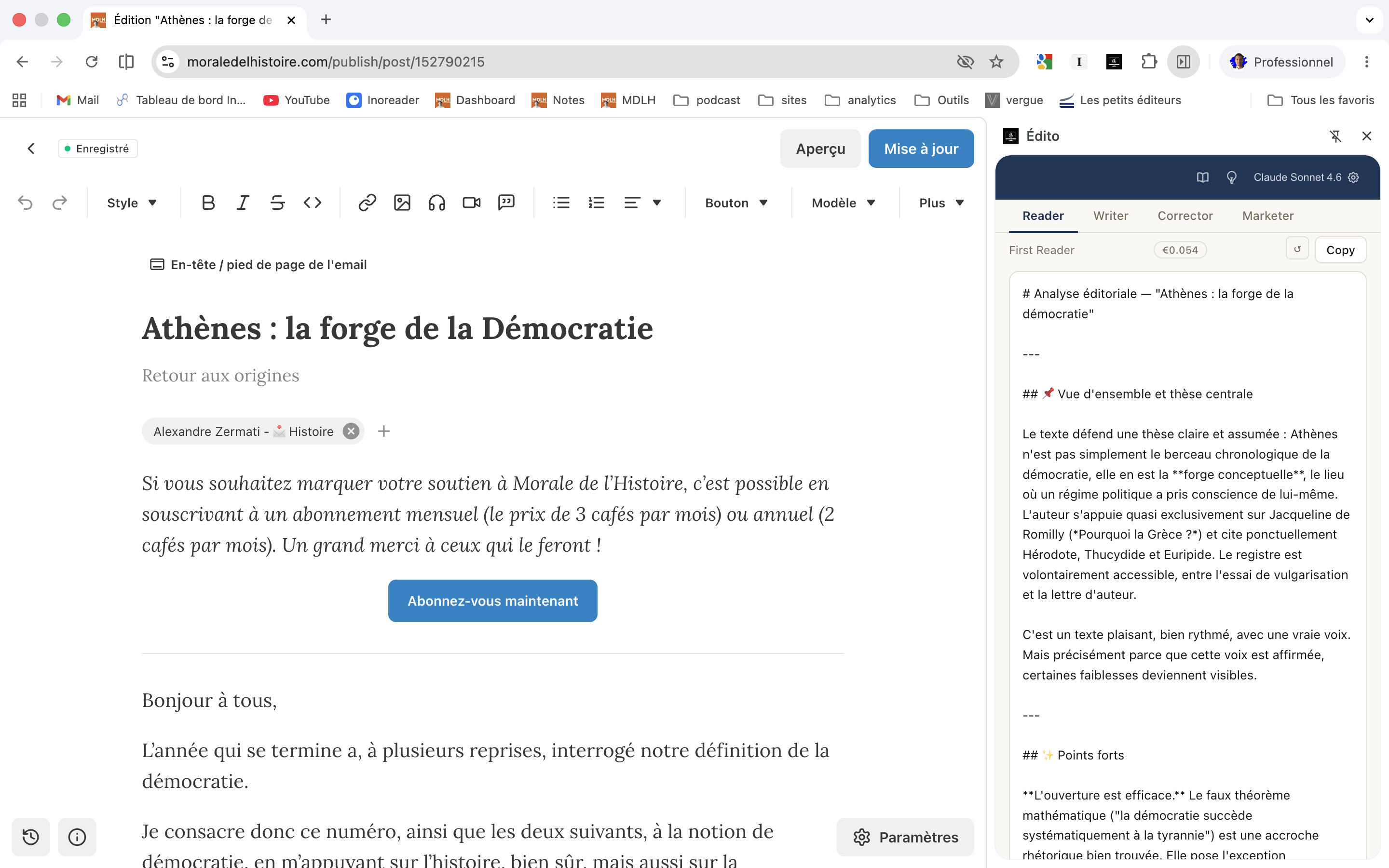Insert video with the camera icon

coord(472,203)
